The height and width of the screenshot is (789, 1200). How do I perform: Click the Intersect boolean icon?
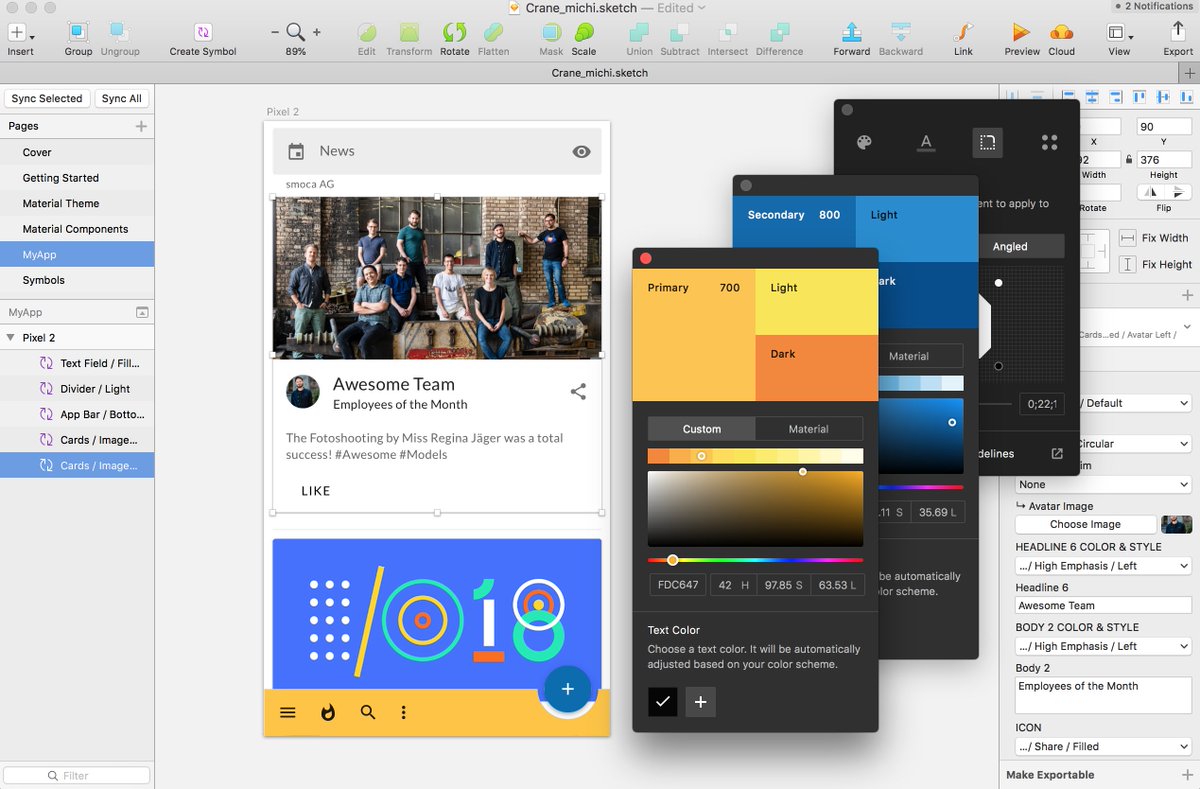point(726,33)
